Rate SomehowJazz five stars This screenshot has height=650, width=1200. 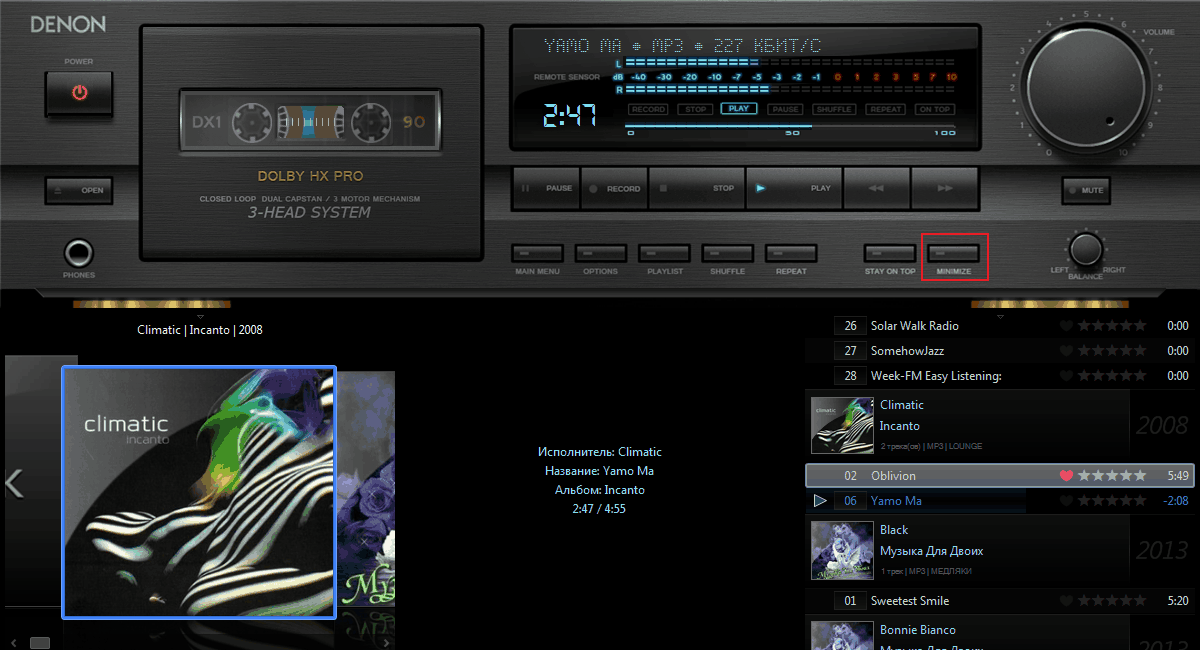tap(1140, 351)
